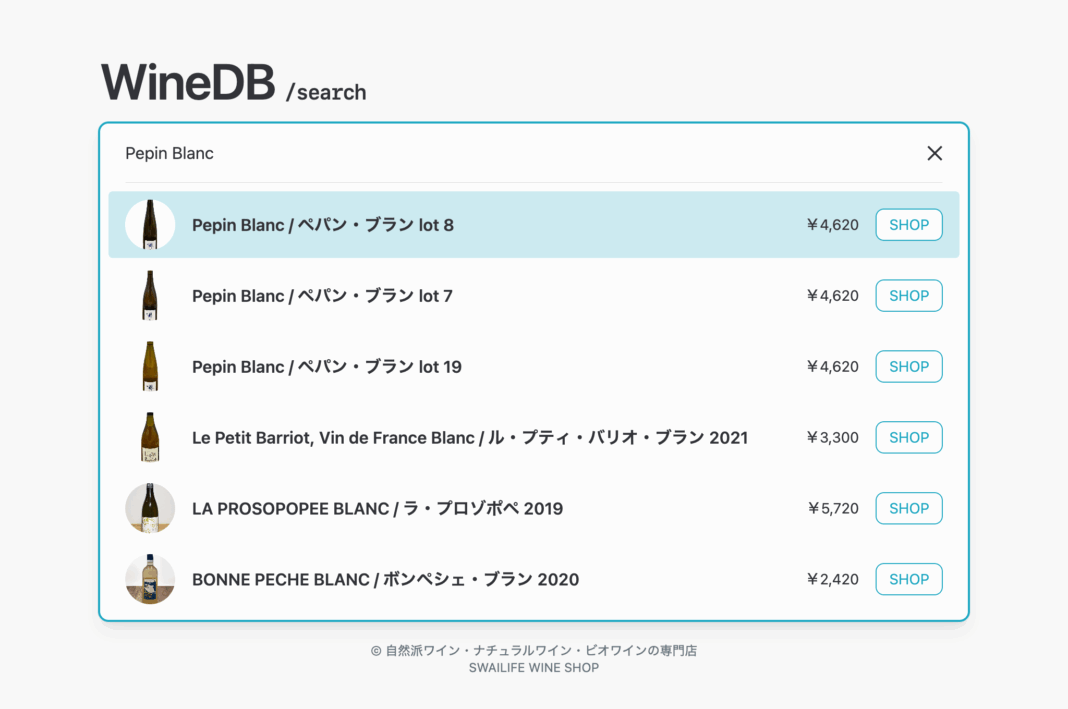Click the Pepin Blanc lot 8 bottle thumbnail

click(x=150, y=224)
